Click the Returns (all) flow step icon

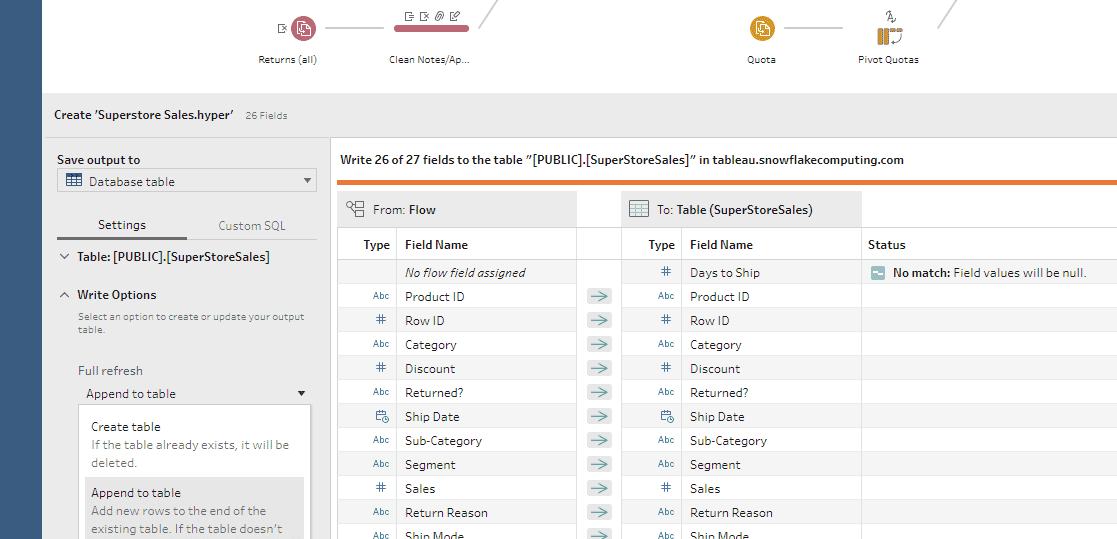pyautogui.click(x=303, y=29)
